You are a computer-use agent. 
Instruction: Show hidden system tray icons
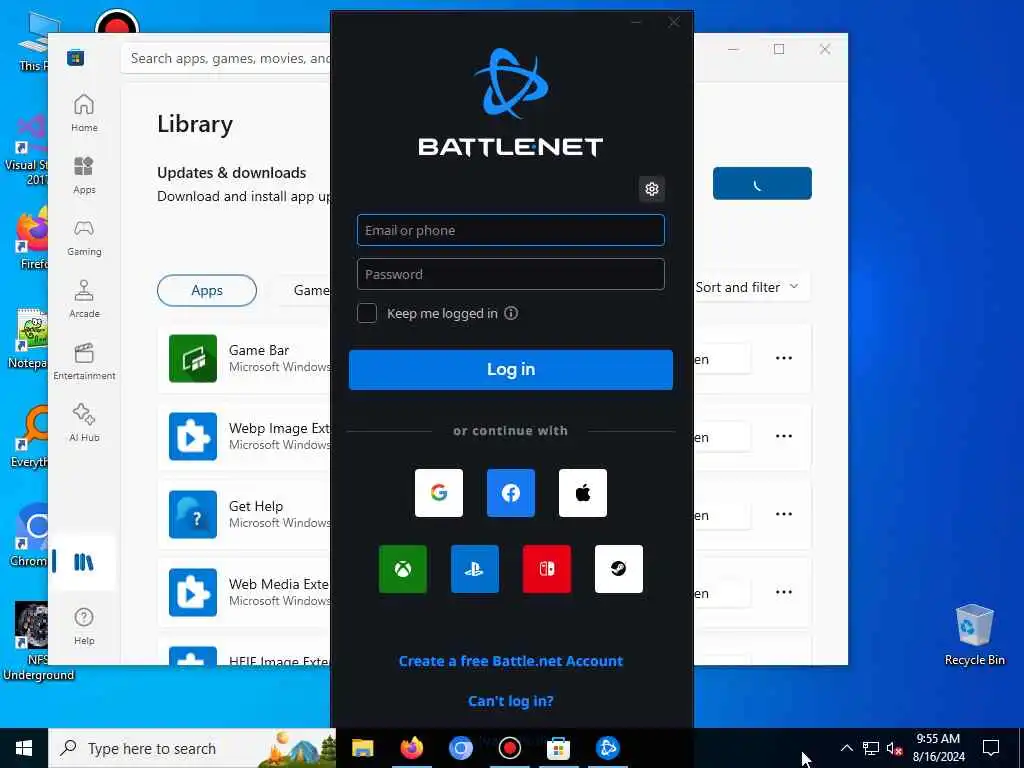[846, 748]
